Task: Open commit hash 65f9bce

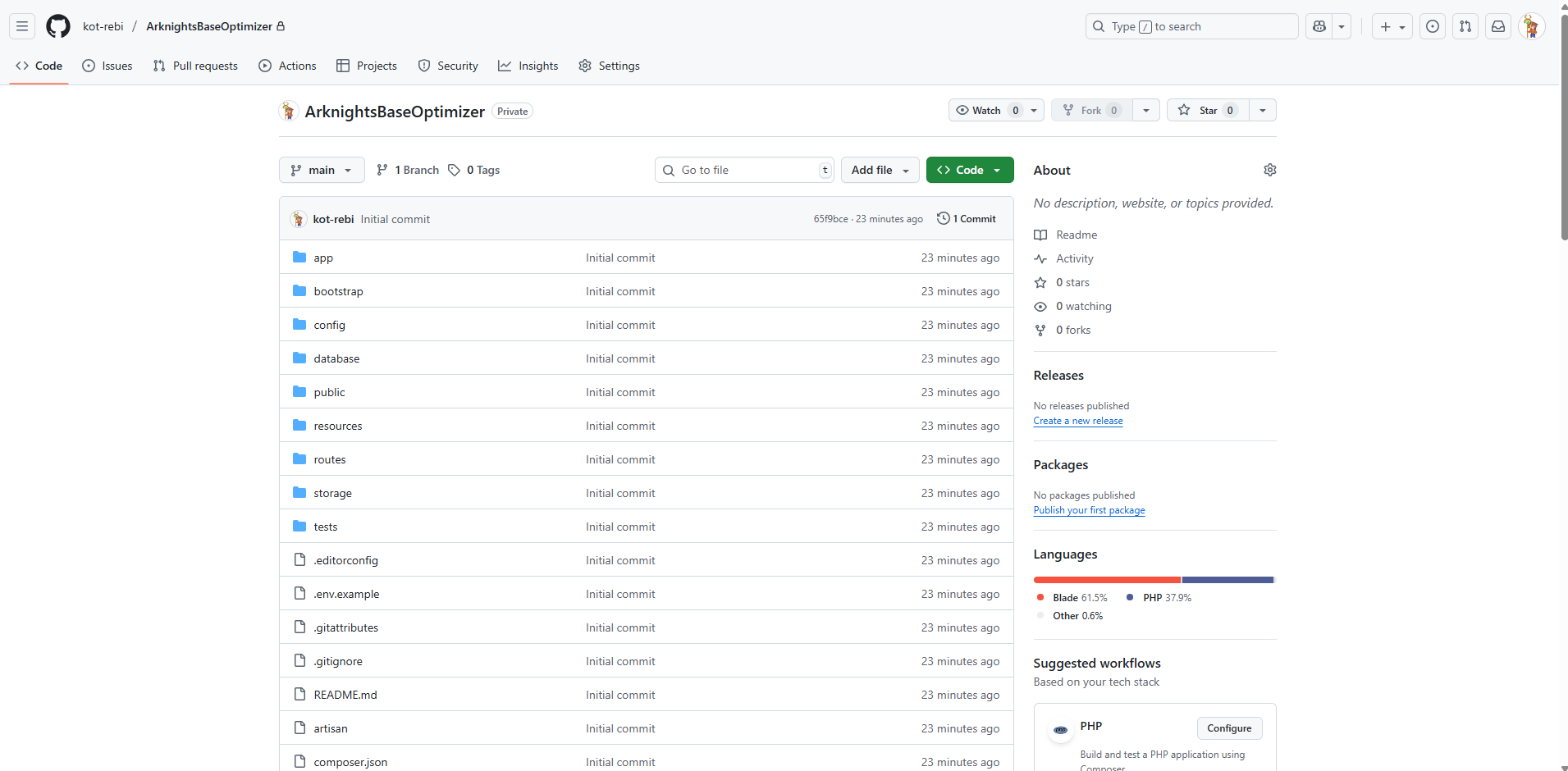Action: pos(830,219)
